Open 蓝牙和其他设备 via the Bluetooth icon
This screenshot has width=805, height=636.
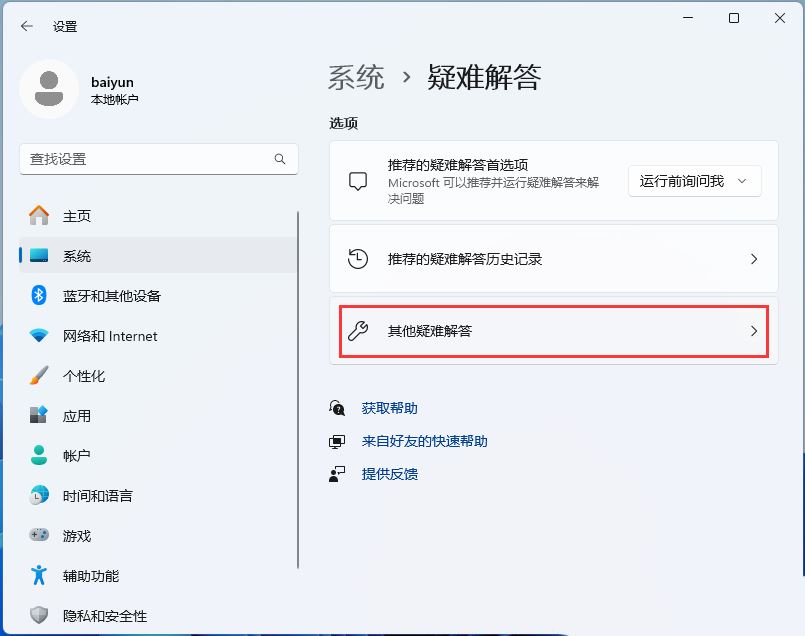coord(38,295)
